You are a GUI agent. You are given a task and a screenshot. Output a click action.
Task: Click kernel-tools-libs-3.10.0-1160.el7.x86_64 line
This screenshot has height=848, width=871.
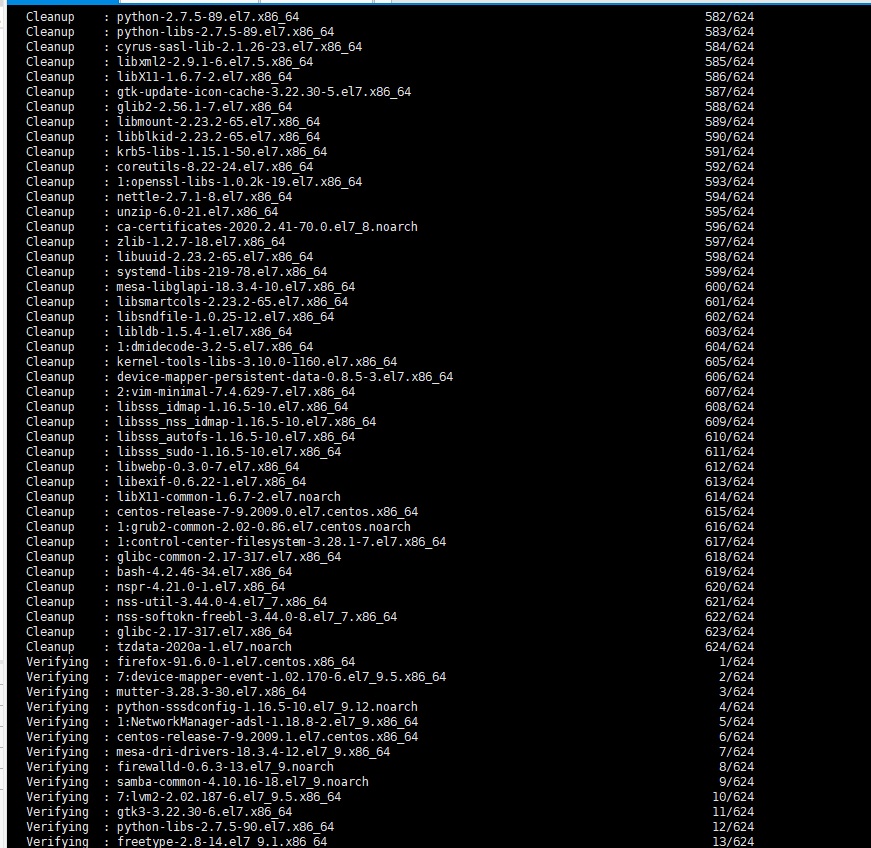click(257, 362)
